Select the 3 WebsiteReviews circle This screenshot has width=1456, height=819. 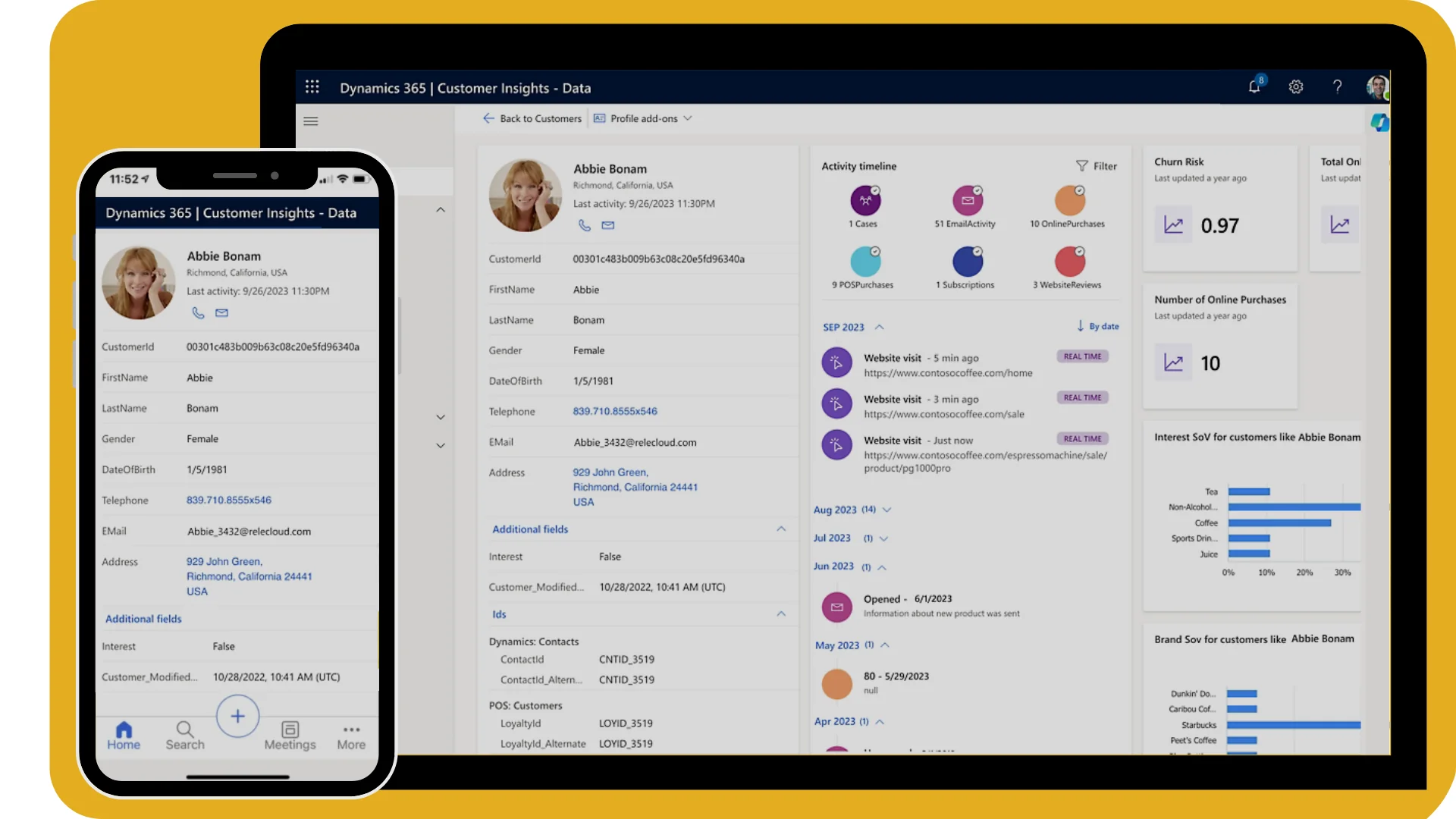point(1070,262)
